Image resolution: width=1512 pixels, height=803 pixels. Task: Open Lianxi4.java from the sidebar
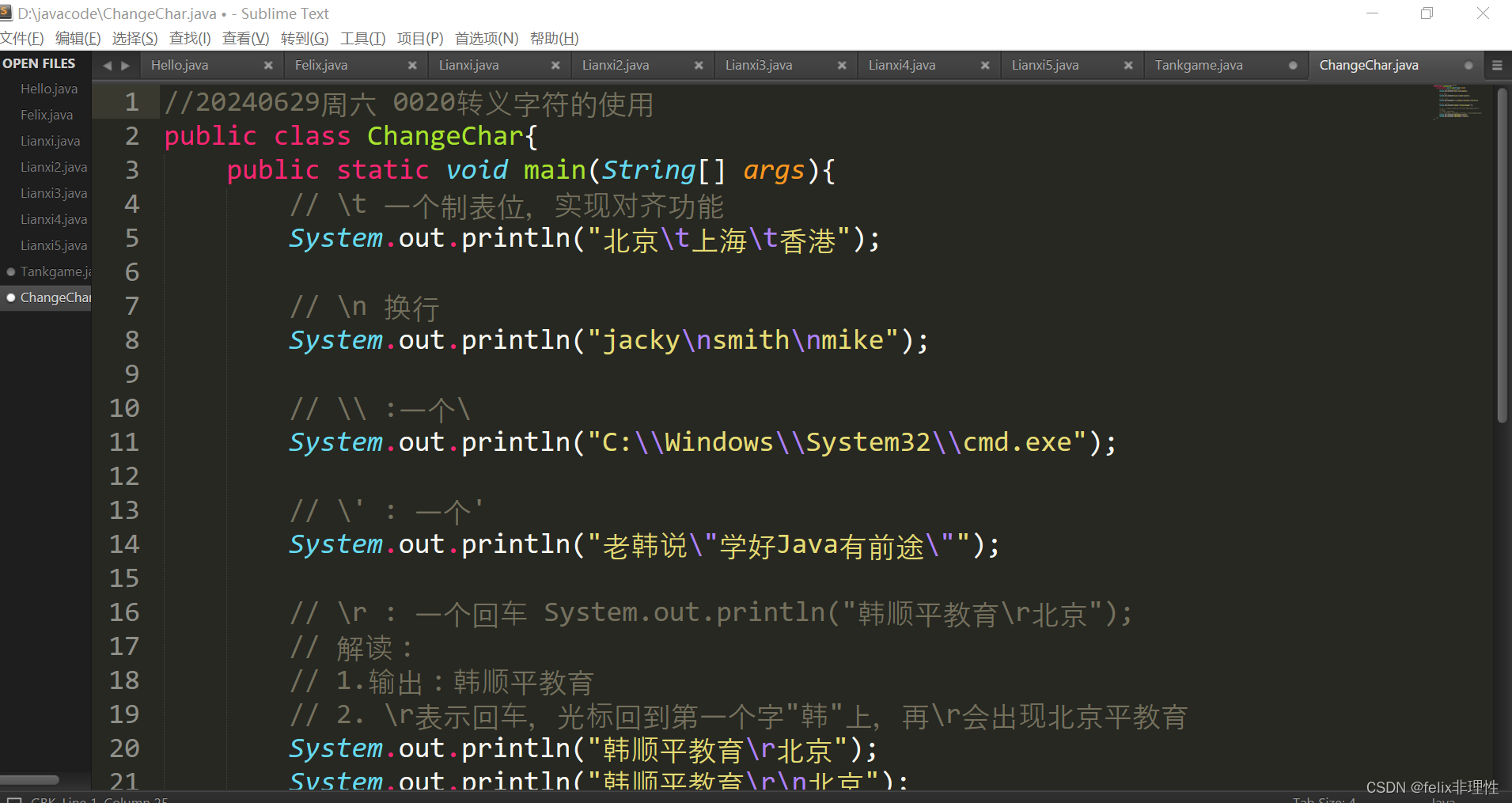tap(54, 219)
